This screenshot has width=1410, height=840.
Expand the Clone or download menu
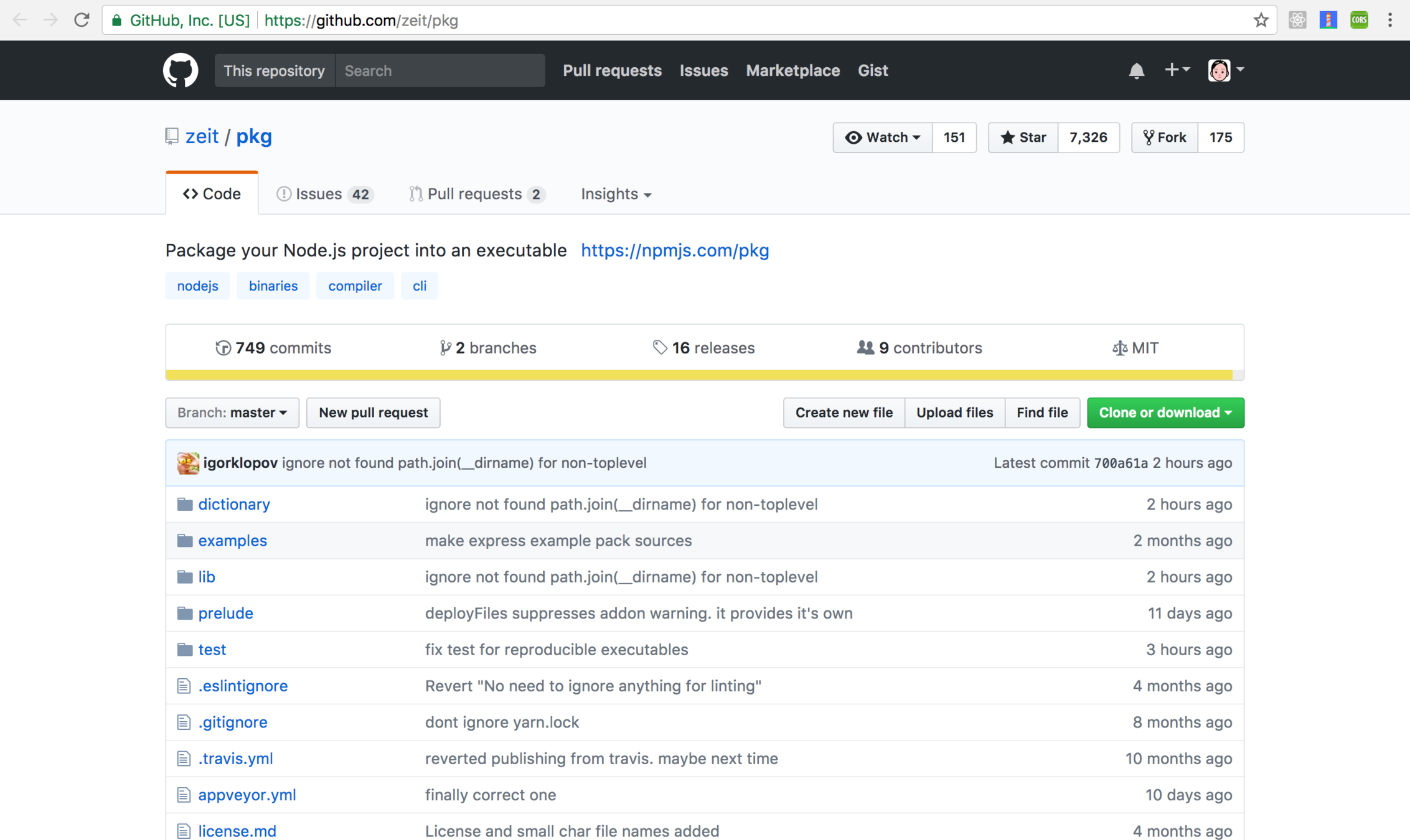click(1165, 413)
